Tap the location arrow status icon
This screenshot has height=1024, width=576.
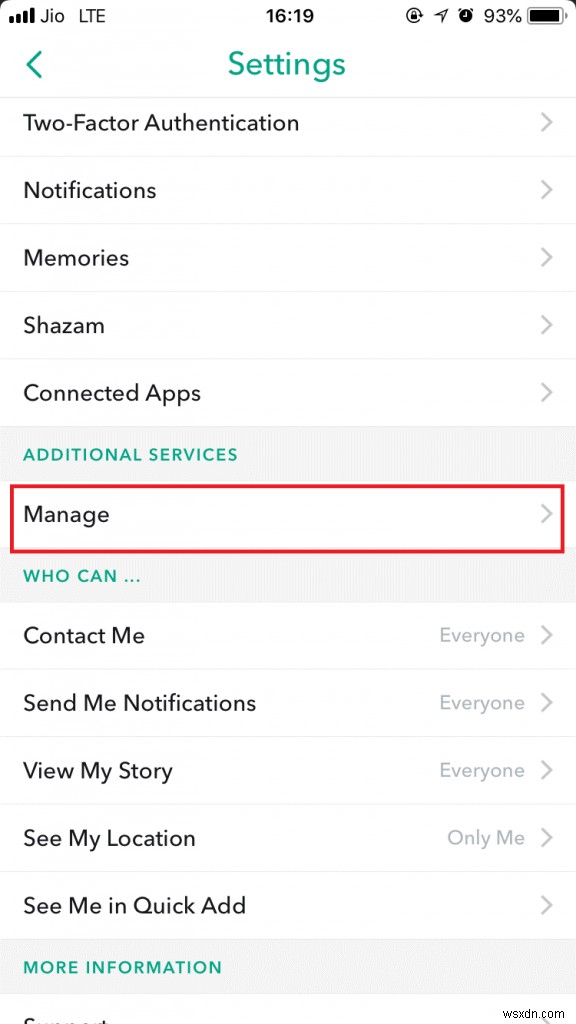440,16
